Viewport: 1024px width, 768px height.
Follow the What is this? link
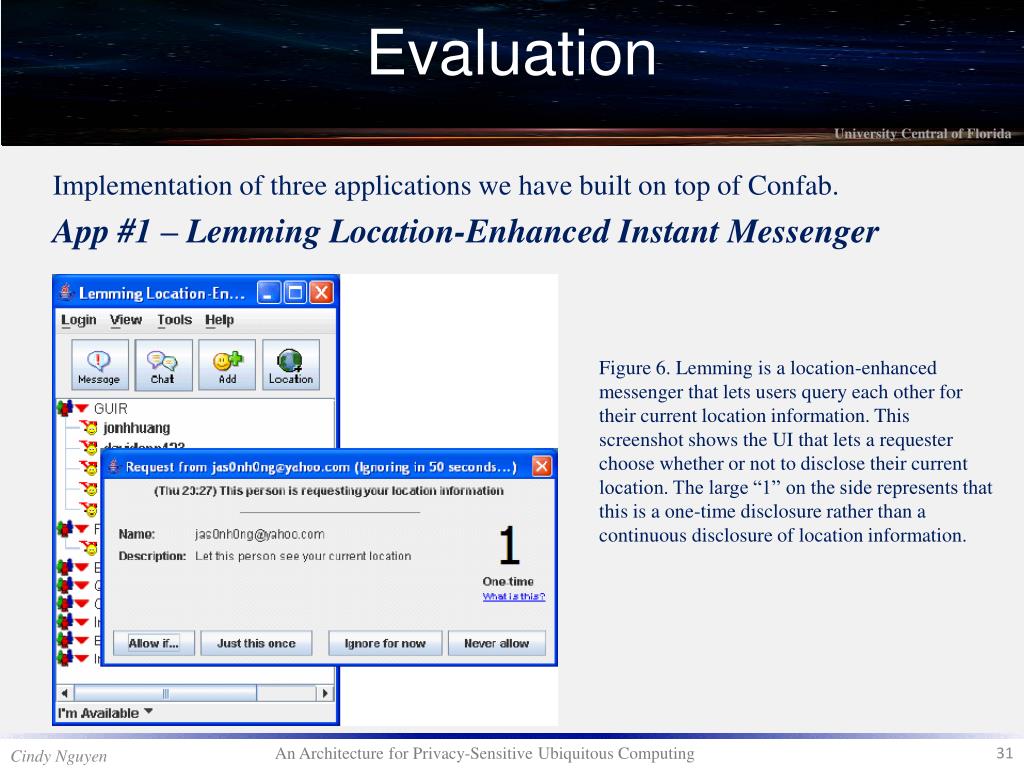pyautogui.click(x=514, y=596)
